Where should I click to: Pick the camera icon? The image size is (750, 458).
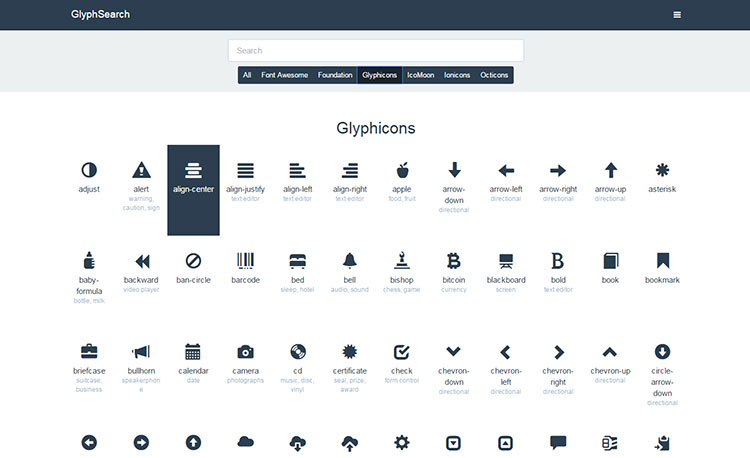pyautogui.click(x=245, y=352)
